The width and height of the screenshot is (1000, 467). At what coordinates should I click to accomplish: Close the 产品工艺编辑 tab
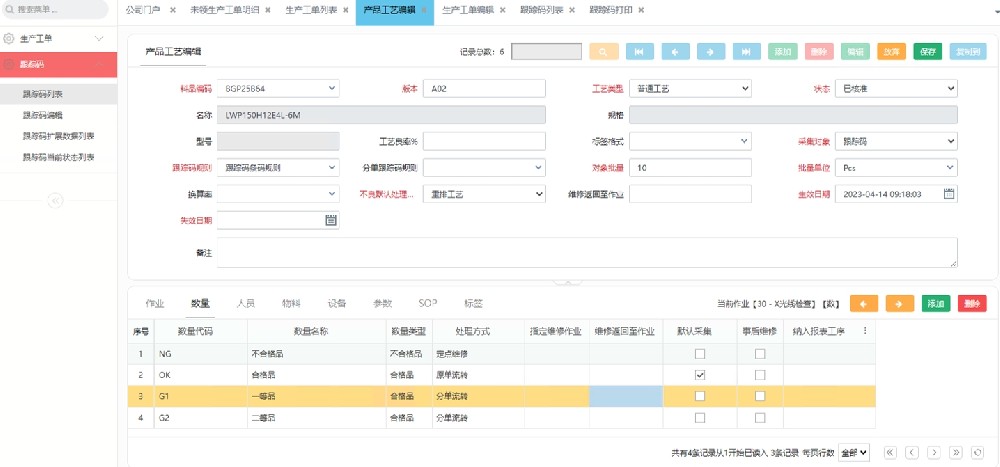coord(423,10)
